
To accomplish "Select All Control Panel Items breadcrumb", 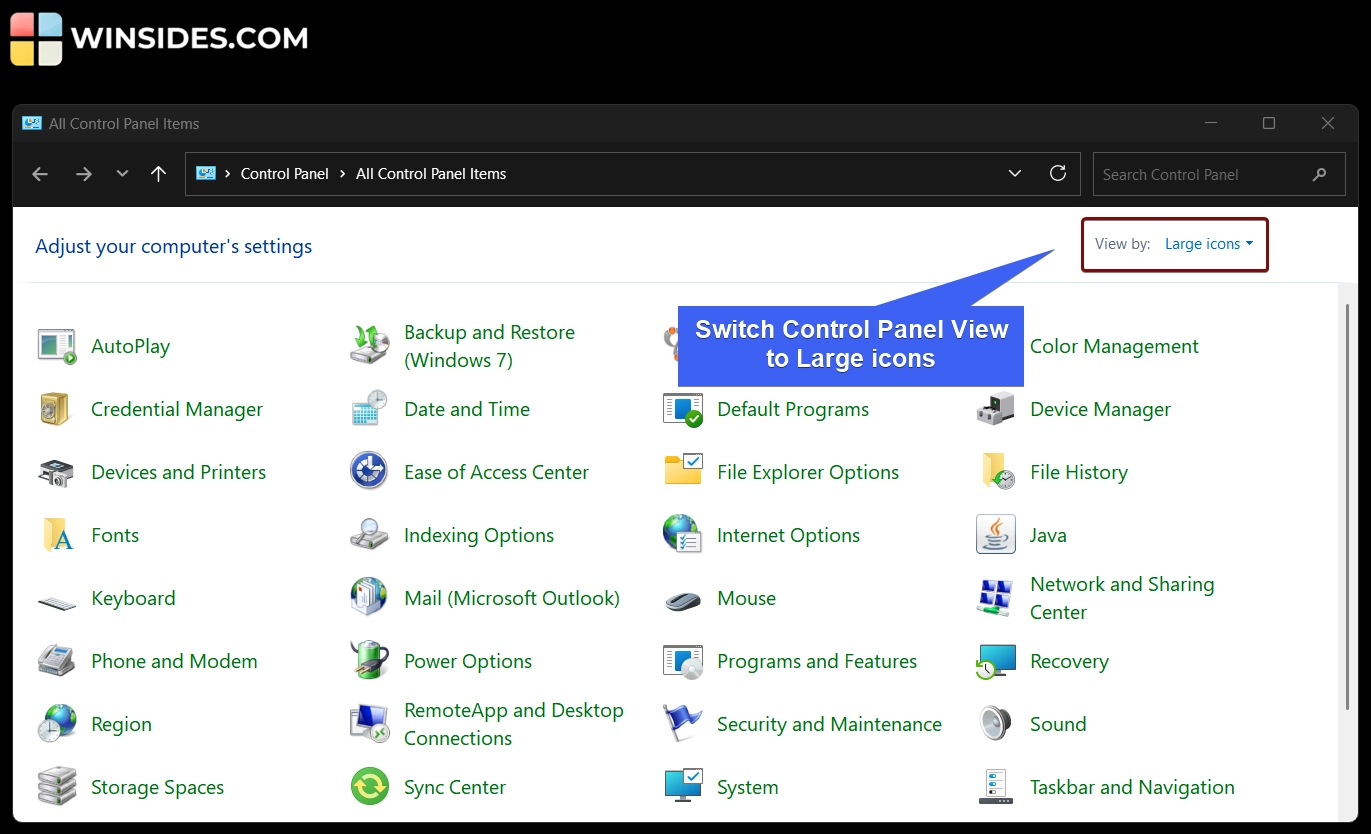I will (x=431, y=173).
